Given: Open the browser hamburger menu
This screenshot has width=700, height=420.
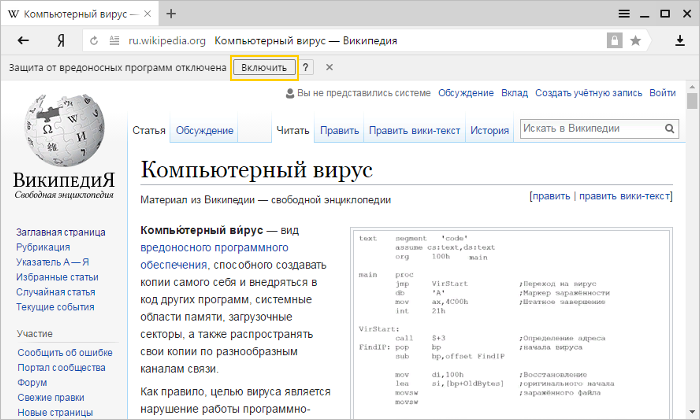Looking at the screenshot, I should (624, 14).
